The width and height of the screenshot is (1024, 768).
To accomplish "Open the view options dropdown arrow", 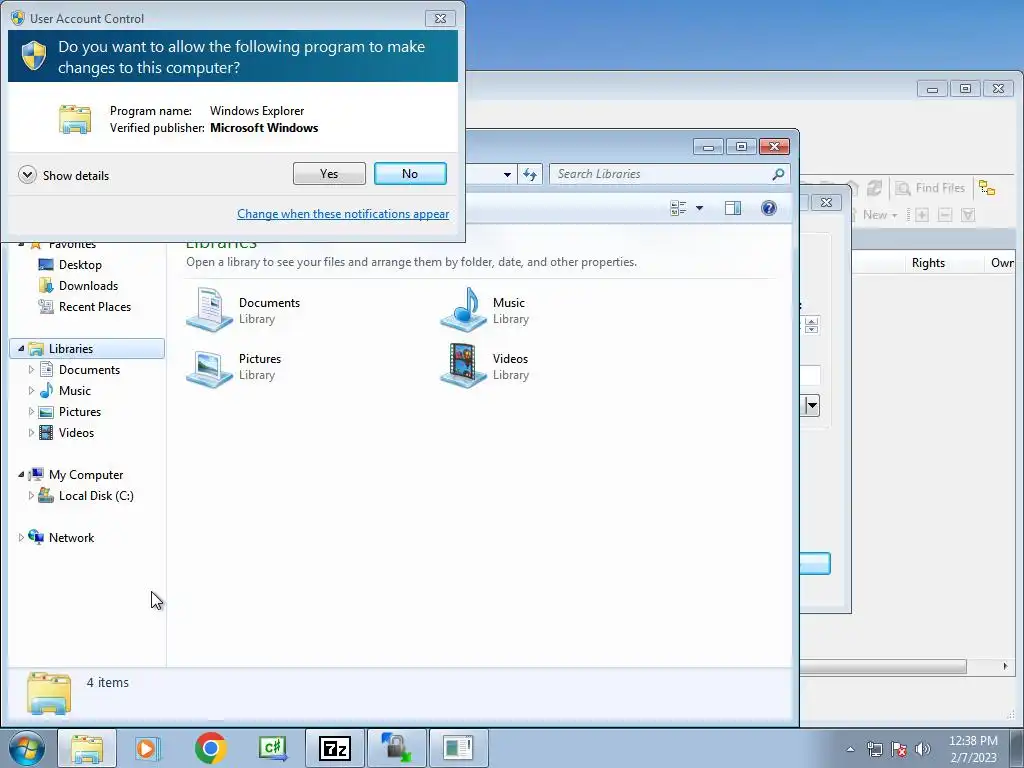I will (x=699, y=208).
